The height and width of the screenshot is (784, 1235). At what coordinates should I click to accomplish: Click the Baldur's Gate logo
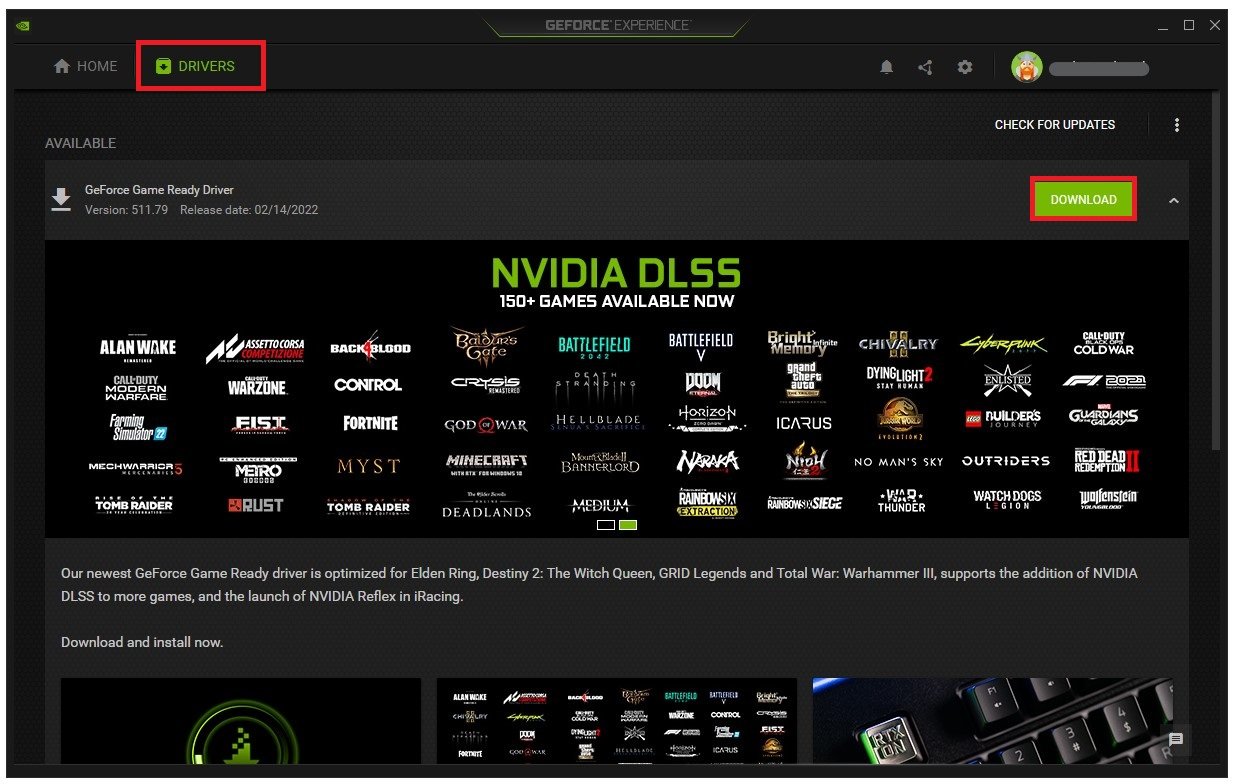(486, 347)
